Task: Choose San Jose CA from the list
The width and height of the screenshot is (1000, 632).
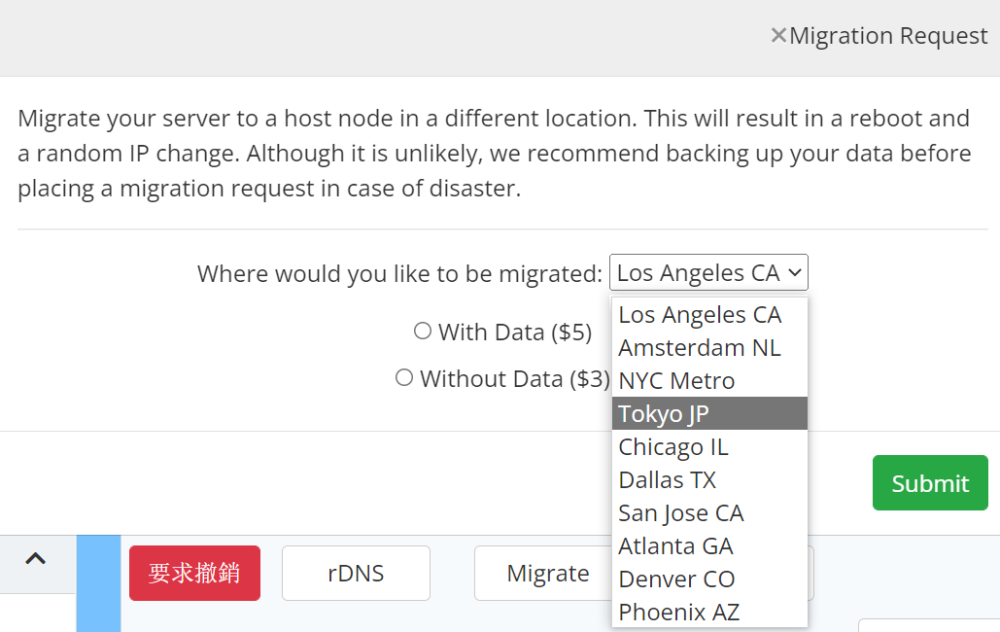Action: [709, 513]
